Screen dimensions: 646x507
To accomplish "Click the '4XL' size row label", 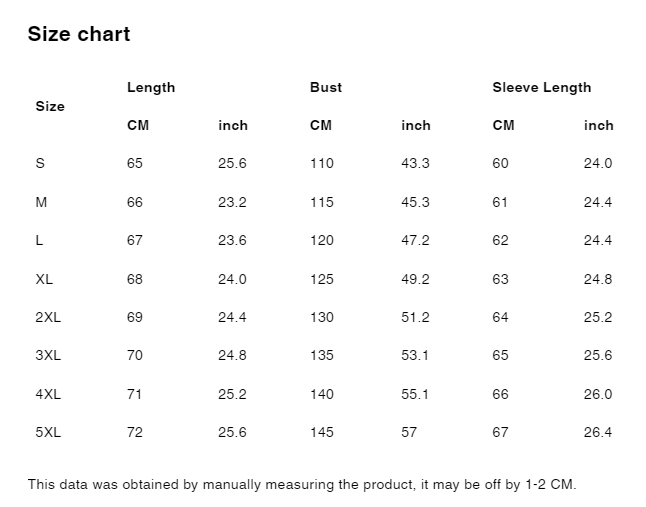I will pyautogui.click(x=48, y=394).
